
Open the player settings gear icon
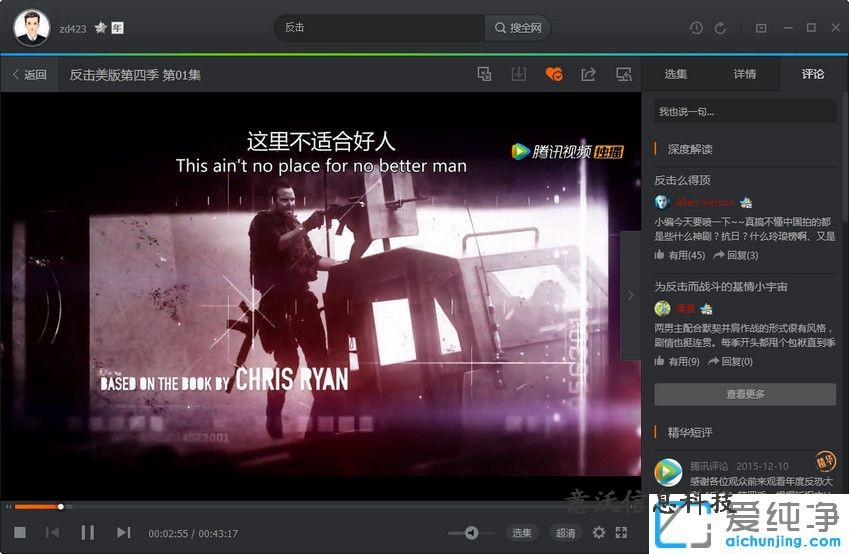tap(599, 533)
